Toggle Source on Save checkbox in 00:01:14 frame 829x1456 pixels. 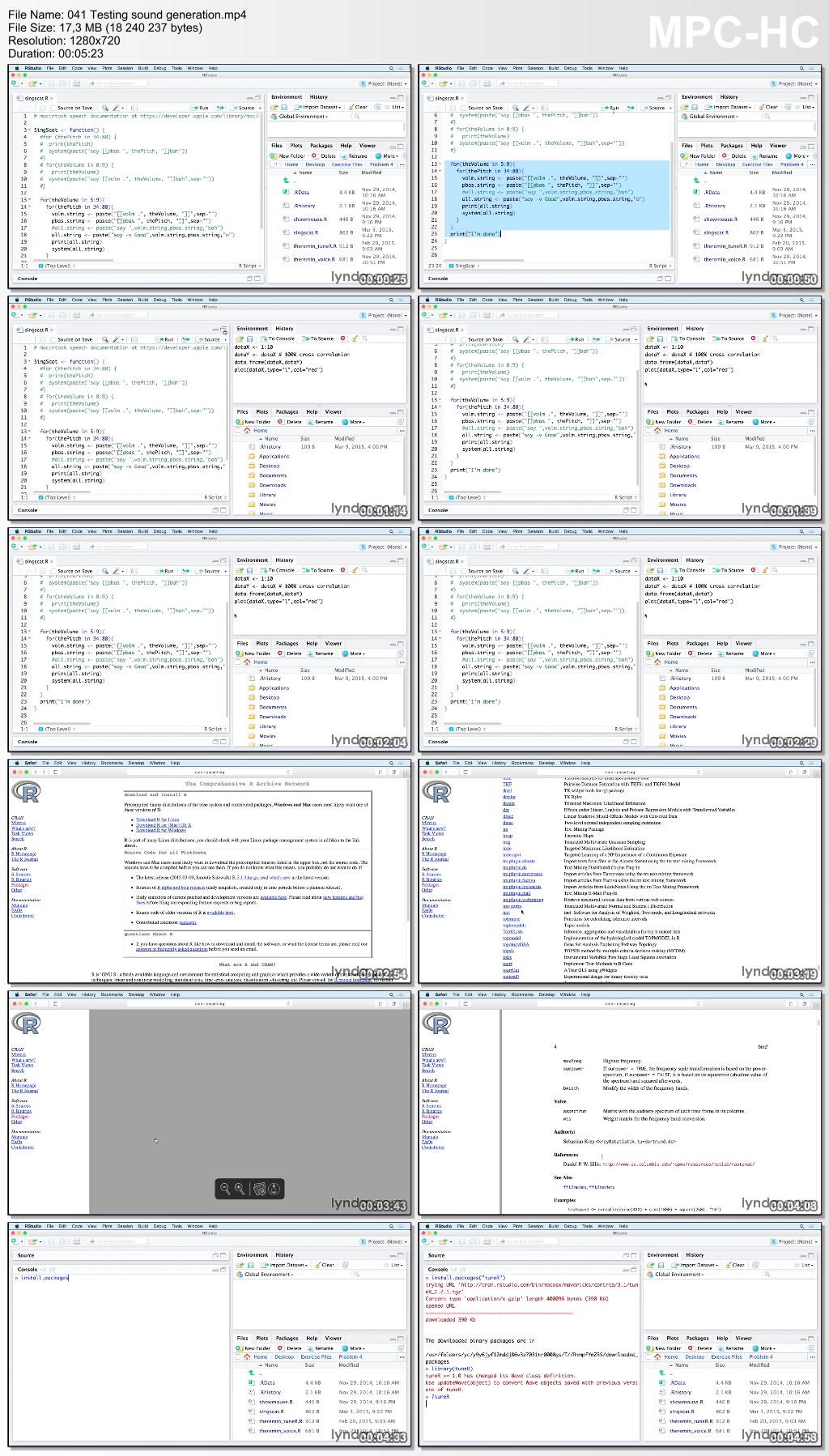(53, 339)
